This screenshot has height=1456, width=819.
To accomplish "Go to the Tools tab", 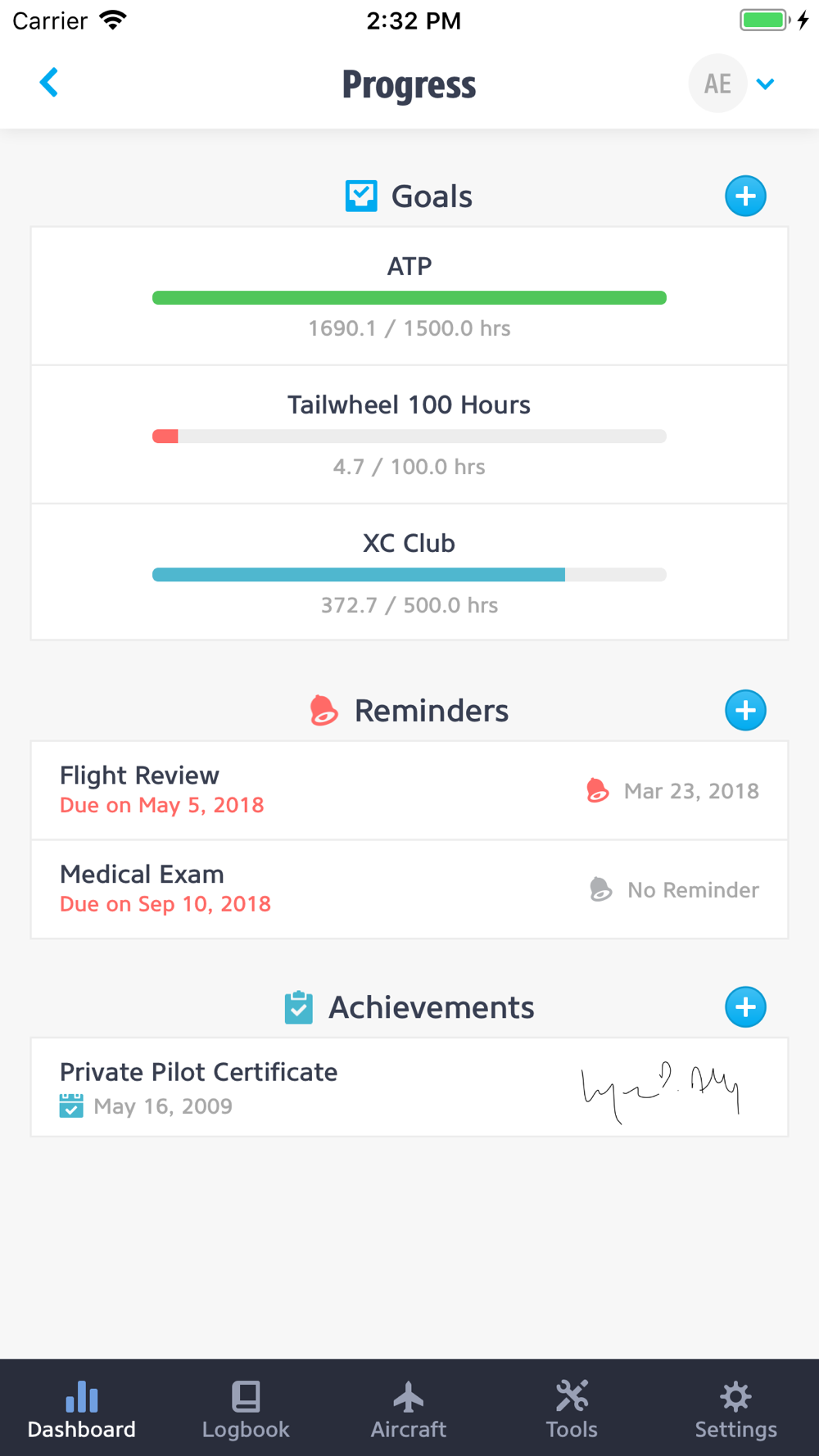I will (572, 1409).
